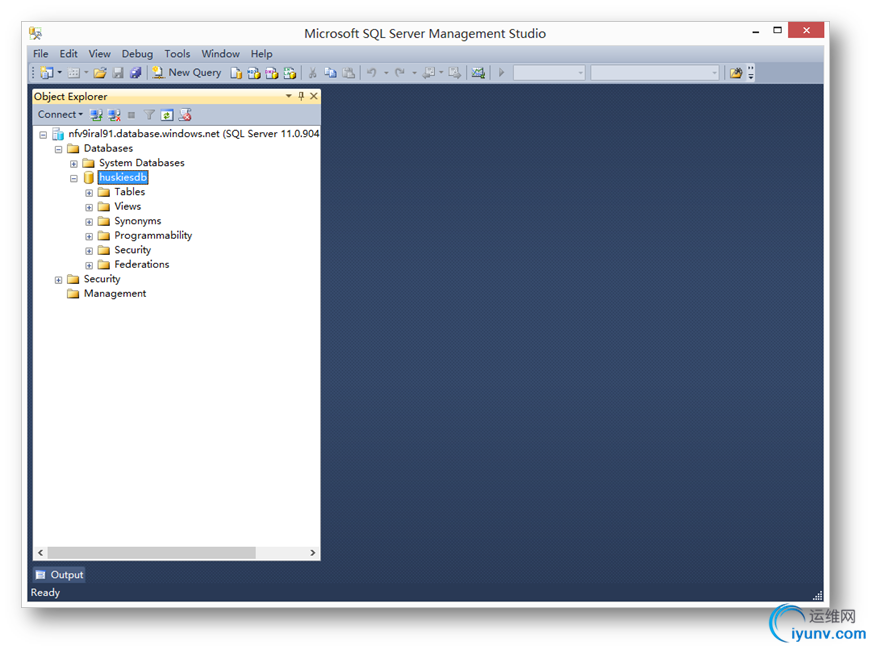Expand the Programmability folder
The height and width of the screenshot is (650, 872).
[x=89, y=236]
